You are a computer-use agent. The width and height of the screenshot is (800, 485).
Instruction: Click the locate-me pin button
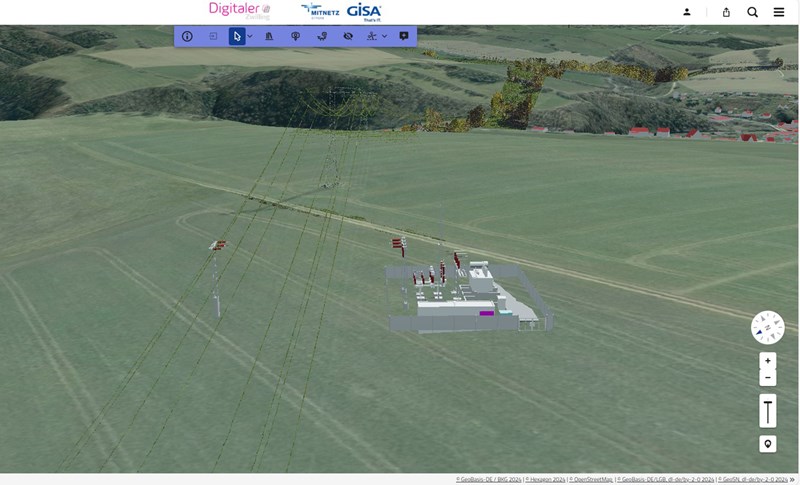pyautogui.click(x=768, y=444)
